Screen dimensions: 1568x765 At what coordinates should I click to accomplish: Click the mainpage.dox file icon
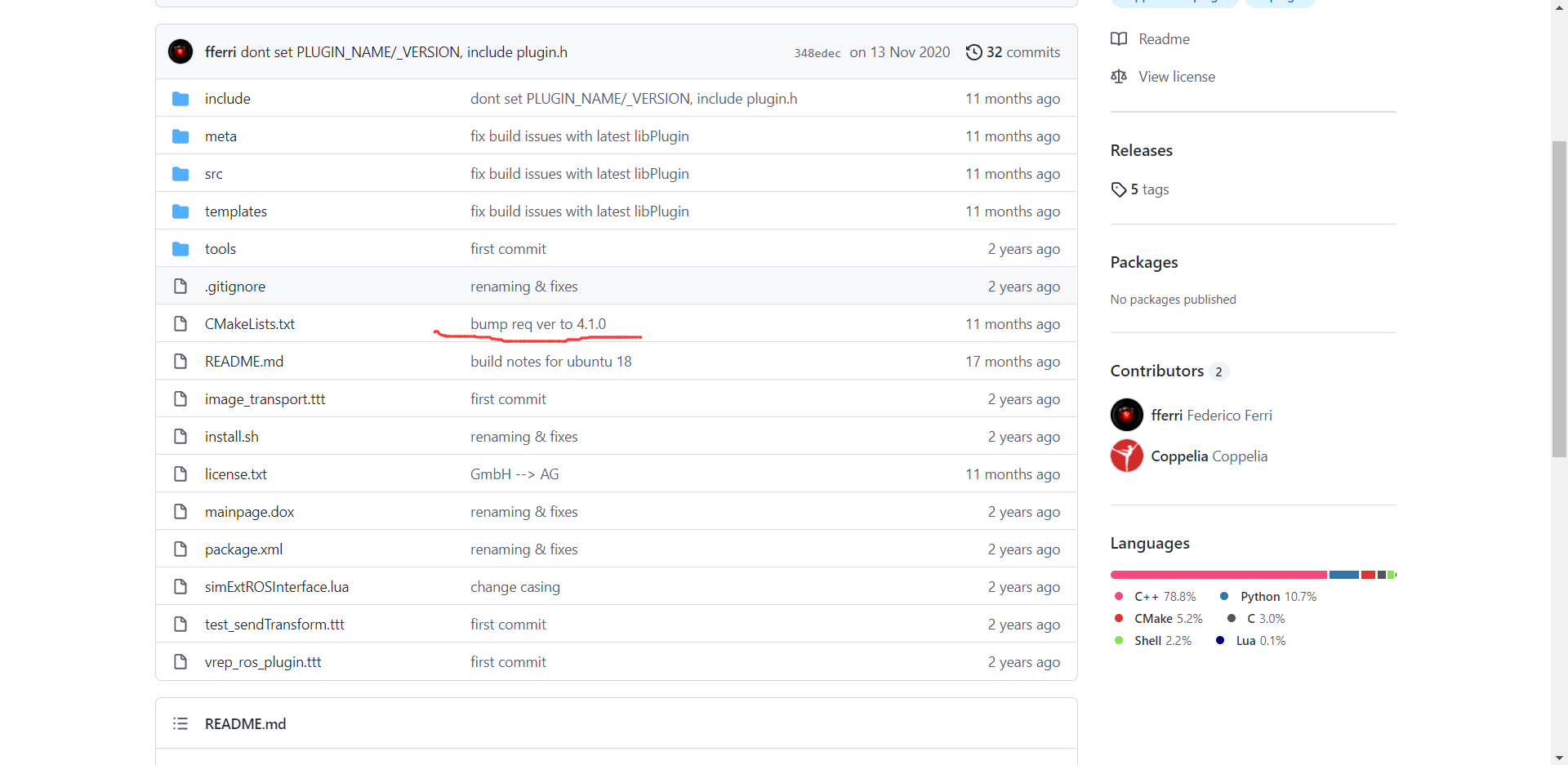point(180,512)
